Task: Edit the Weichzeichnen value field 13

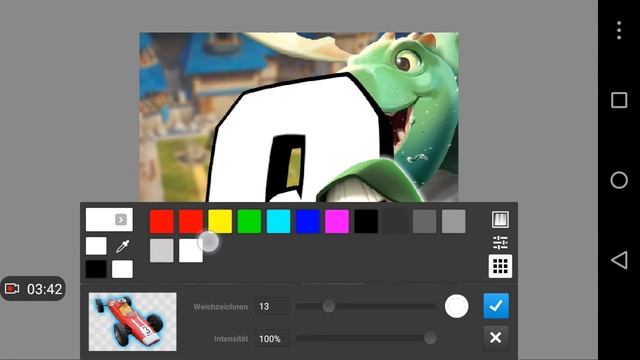Action: coord(273,307)
